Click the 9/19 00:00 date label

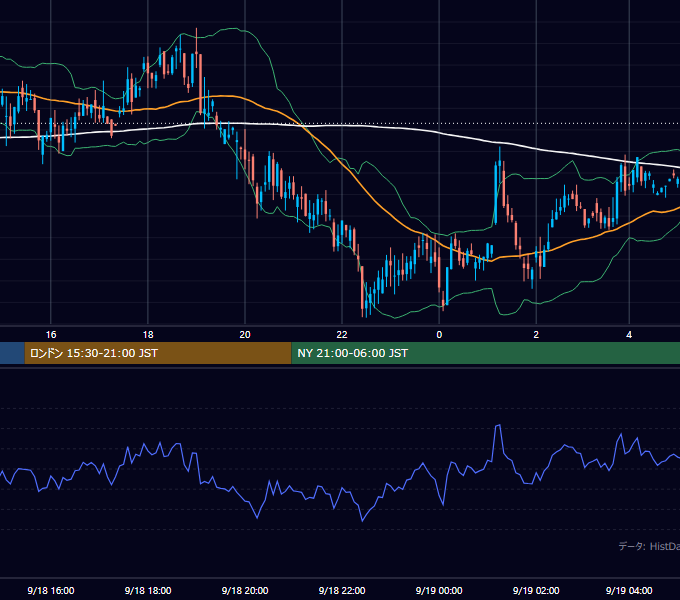[439, 590]
